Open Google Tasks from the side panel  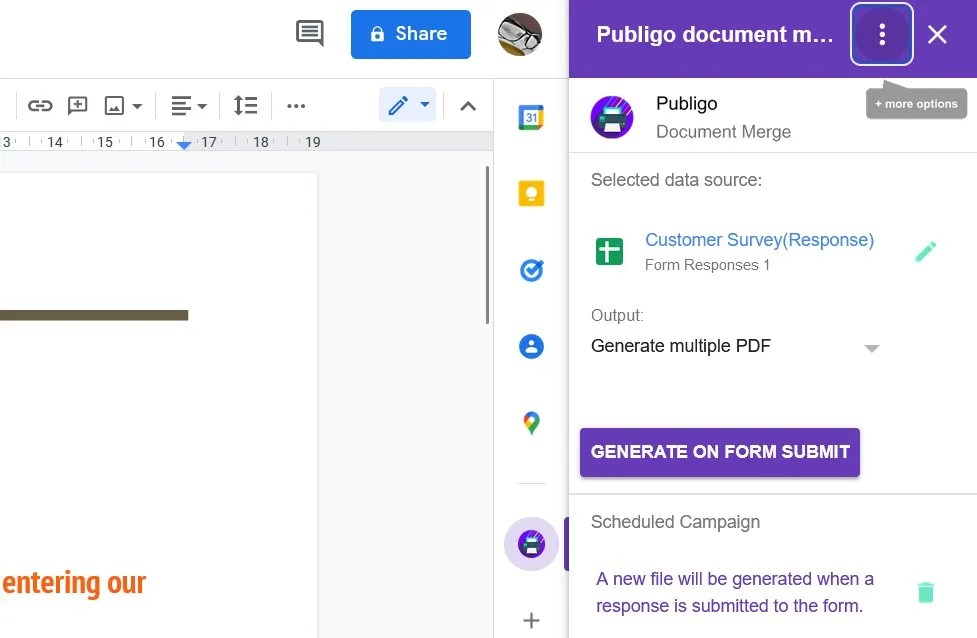click(x=531, y=270)
